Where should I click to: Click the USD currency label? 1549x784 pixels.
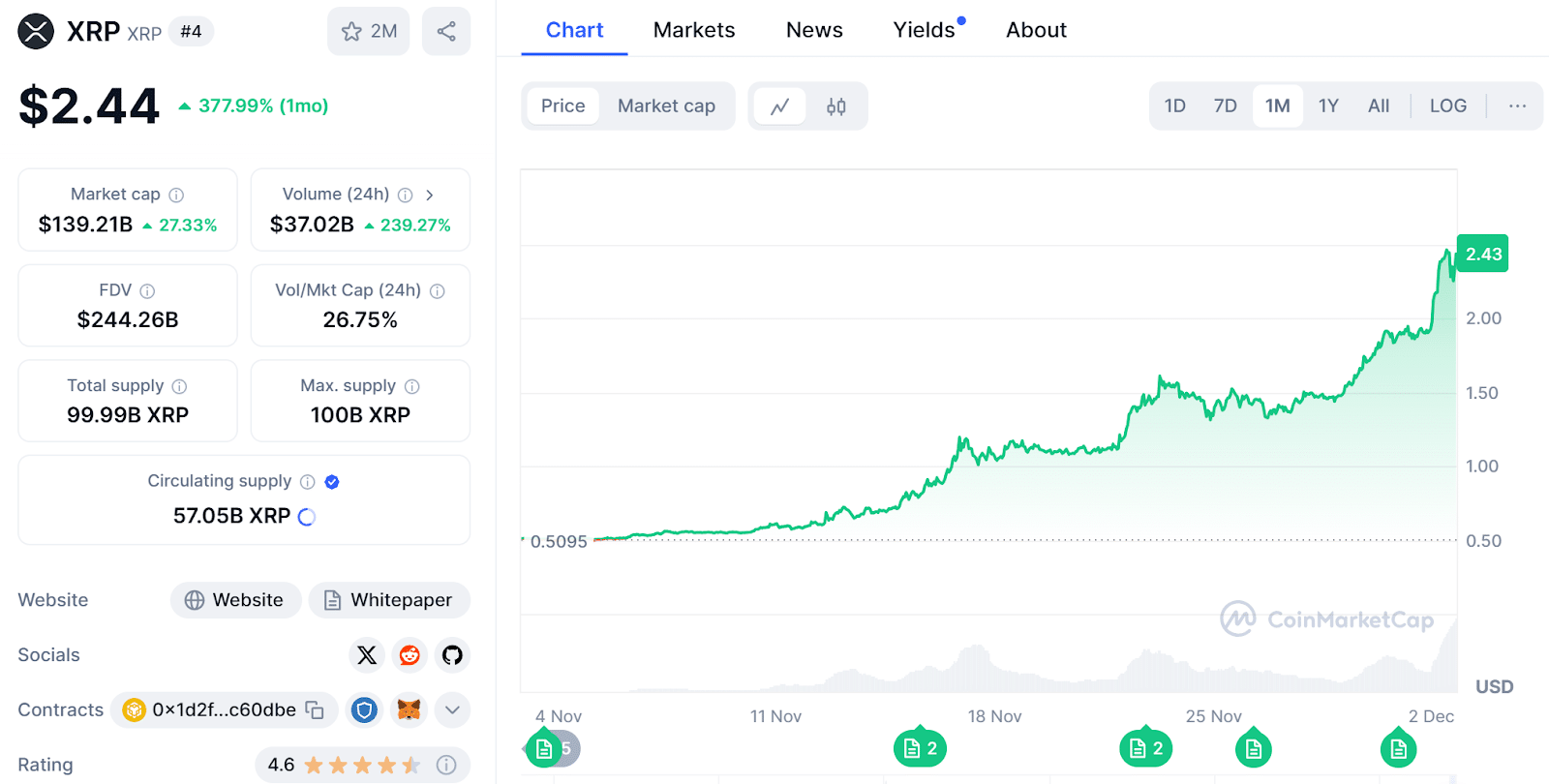tap(1494, 686)
